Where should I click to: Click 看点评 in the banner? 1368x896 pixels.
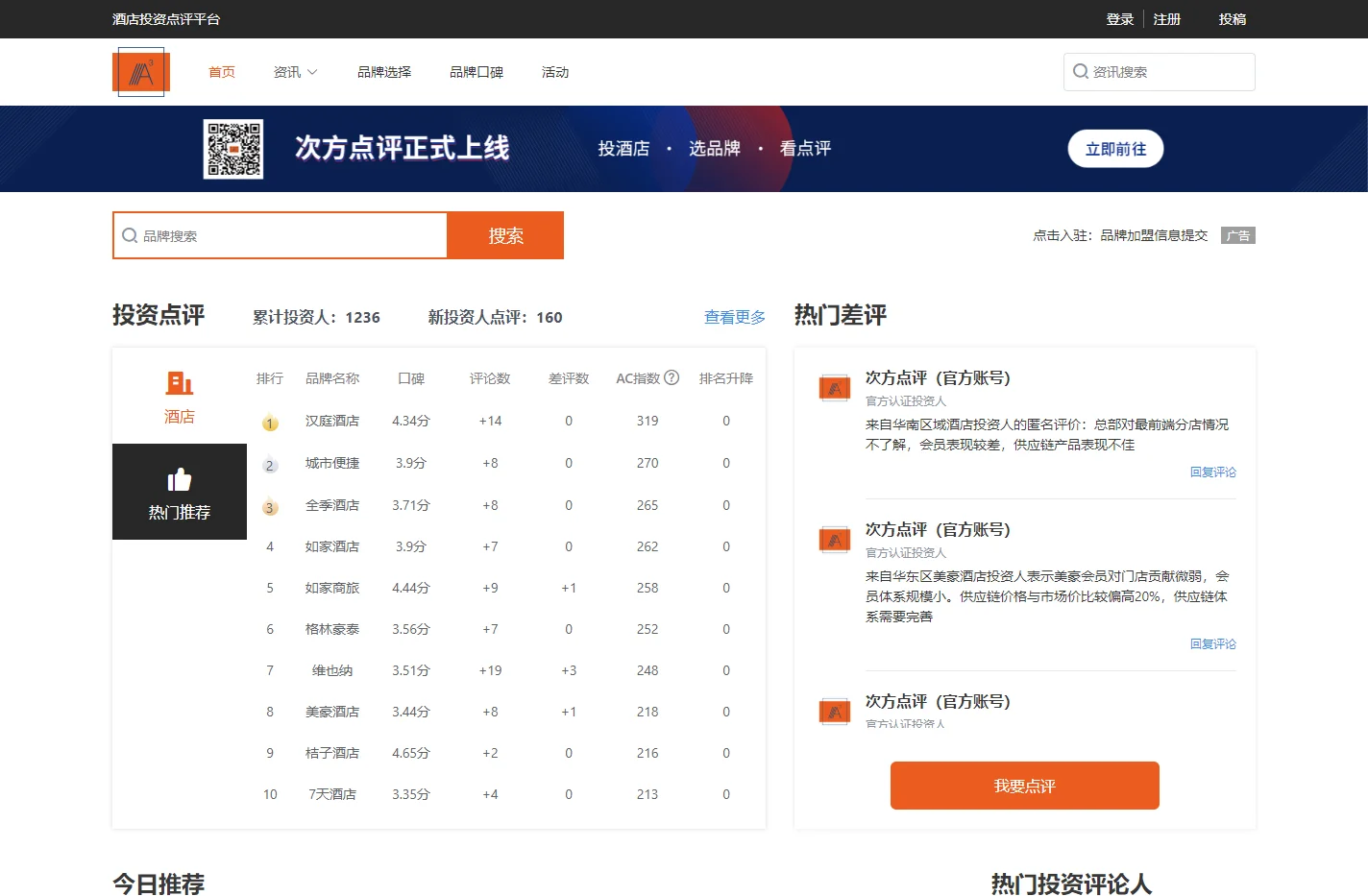pos(805,149)
